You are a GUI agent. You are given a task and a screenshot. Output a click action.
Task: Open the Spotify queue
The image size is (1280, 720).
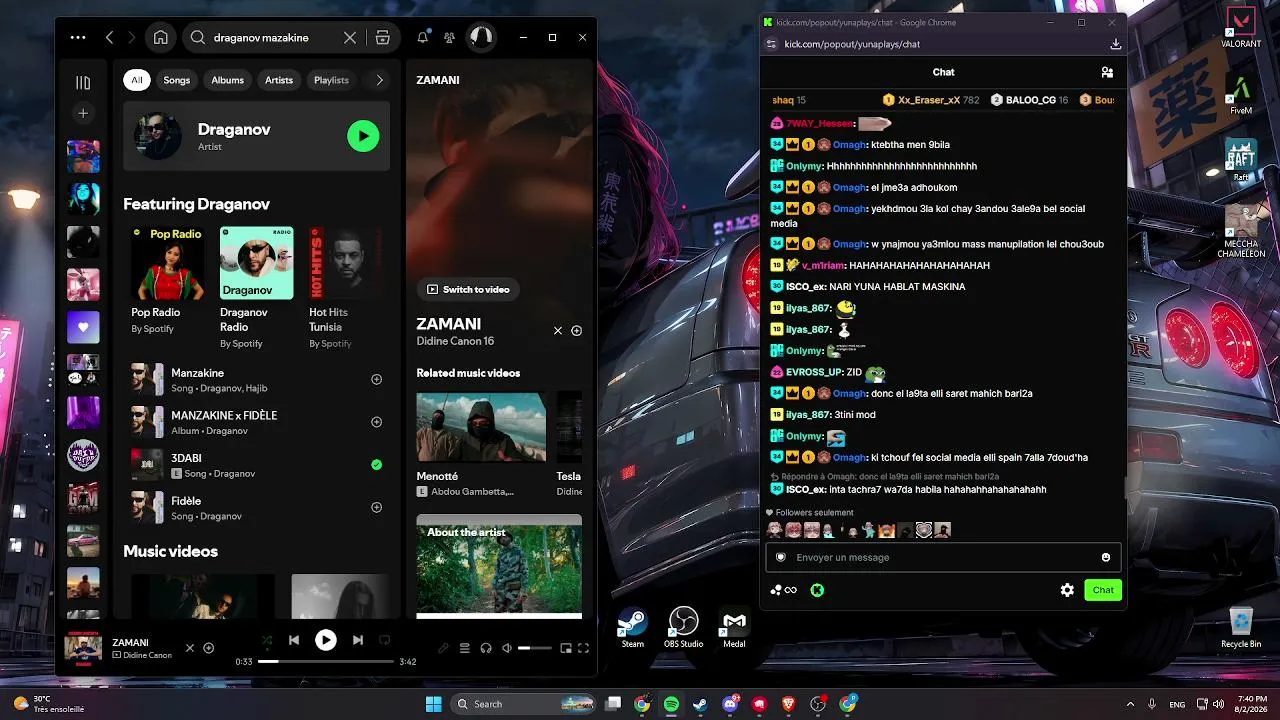465,648
